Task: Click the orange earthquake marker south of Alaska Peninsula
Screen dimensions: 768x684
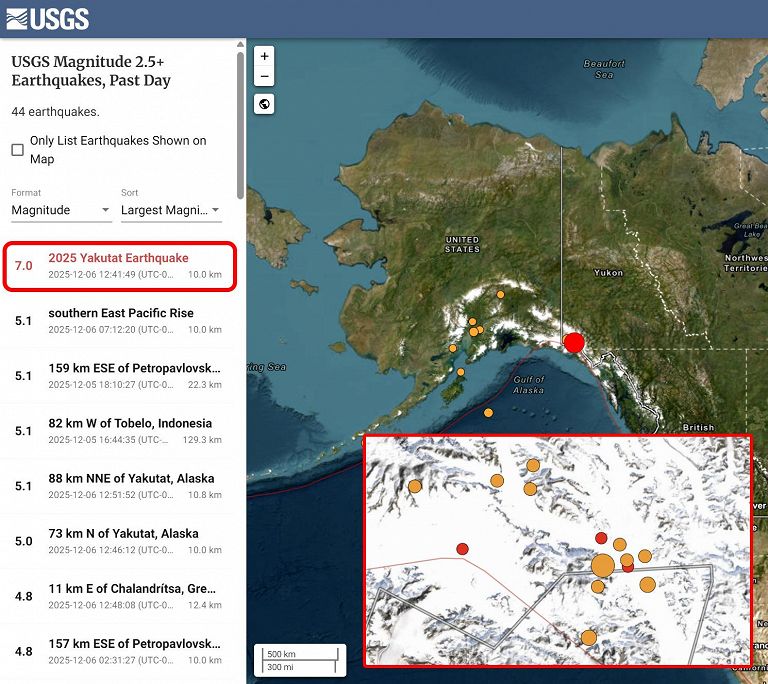Action: click(488, 412)
